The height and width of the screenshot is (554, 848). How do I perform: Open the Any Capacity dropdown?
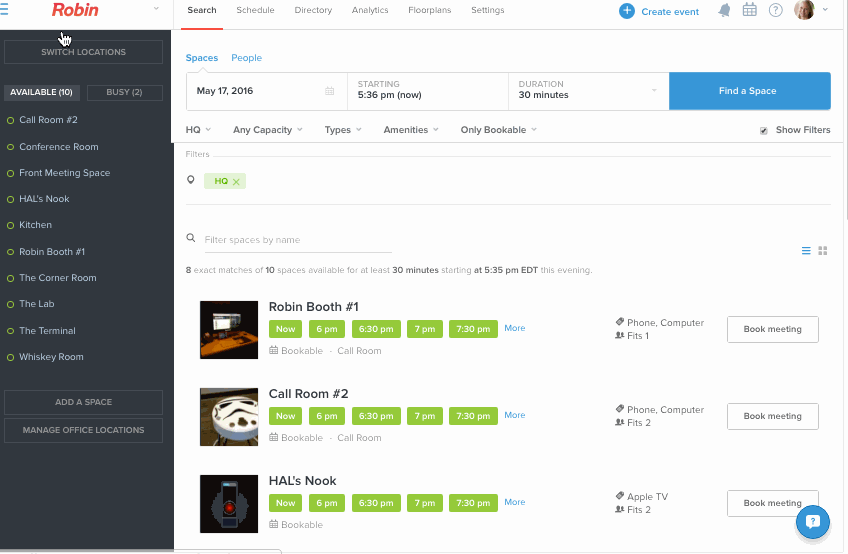pyautogui.click(x=268, y=130)
